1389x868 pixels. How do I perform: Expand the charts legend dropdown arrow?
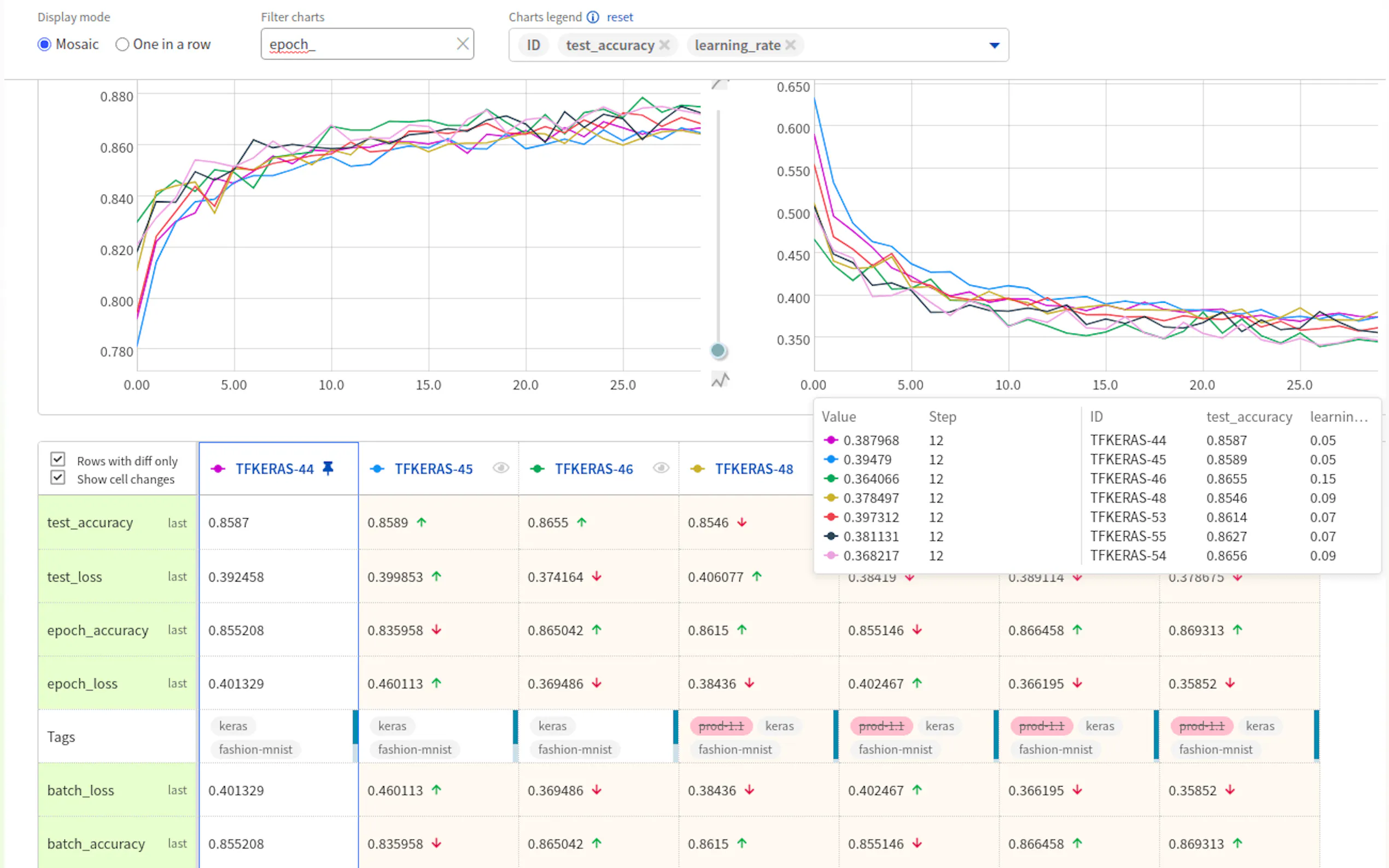tap(994, 45)
